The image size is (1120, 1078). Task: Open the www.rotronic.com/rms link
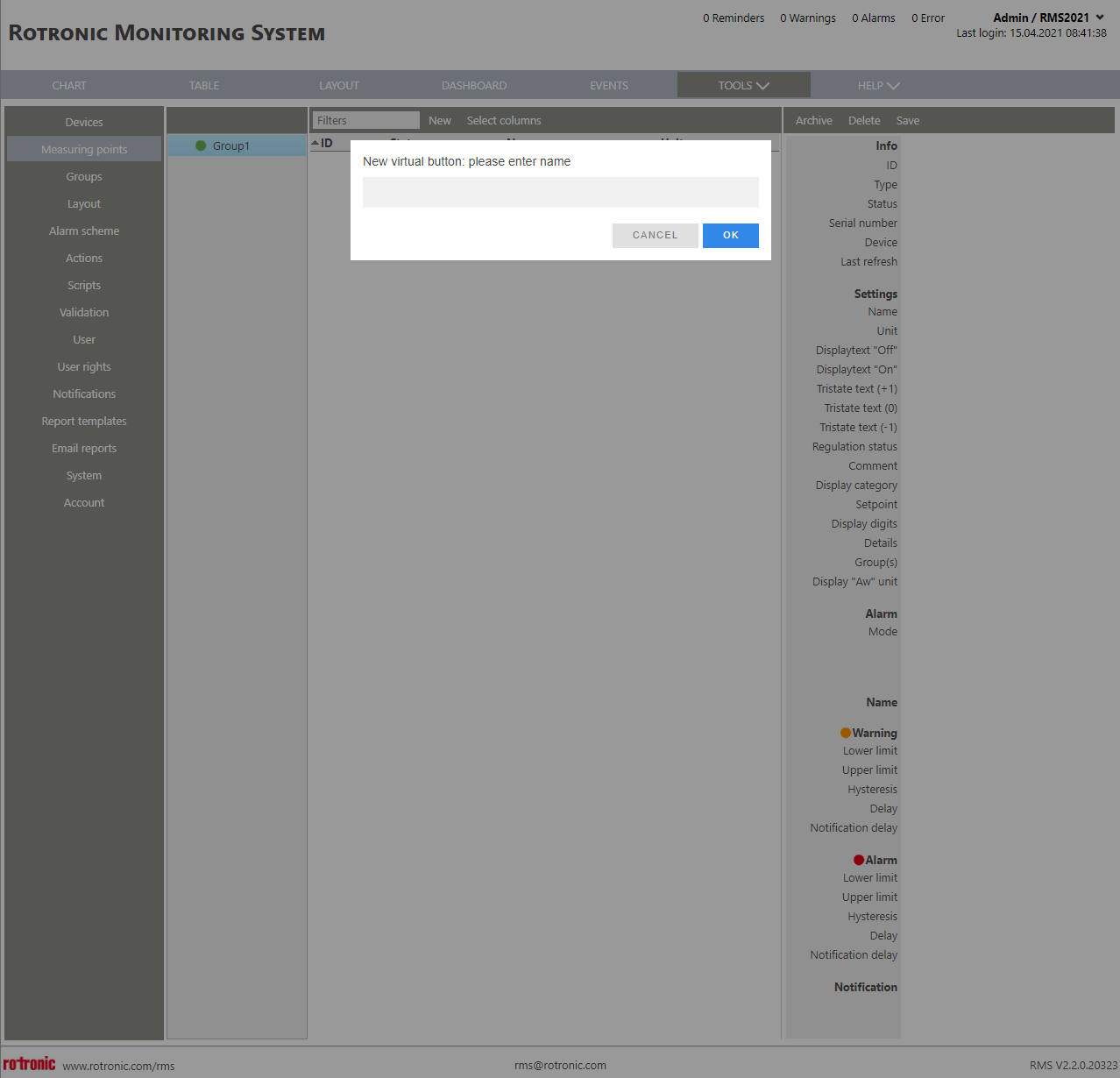tap(118, 1066)
